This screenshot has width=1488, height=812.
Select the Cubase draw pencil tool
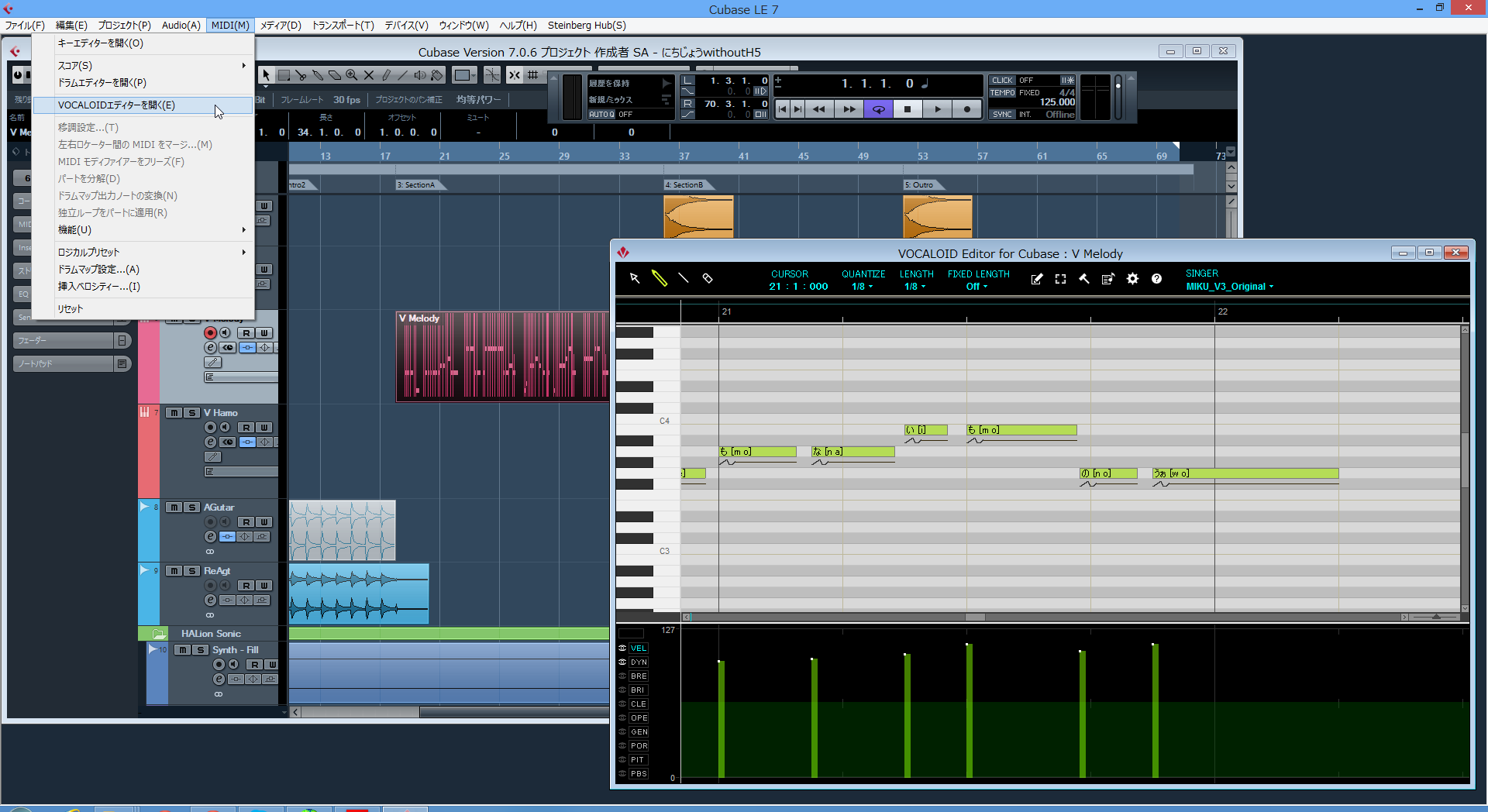click(386, 75)
